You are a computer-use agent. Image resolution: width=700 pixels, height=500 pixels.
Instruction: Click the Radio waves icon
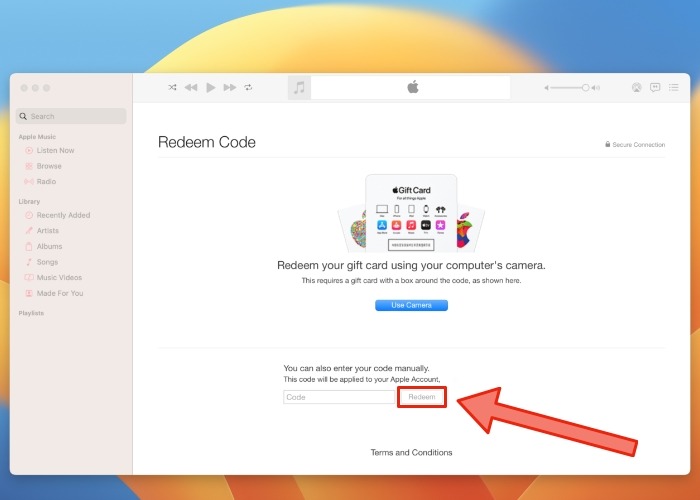29,181
